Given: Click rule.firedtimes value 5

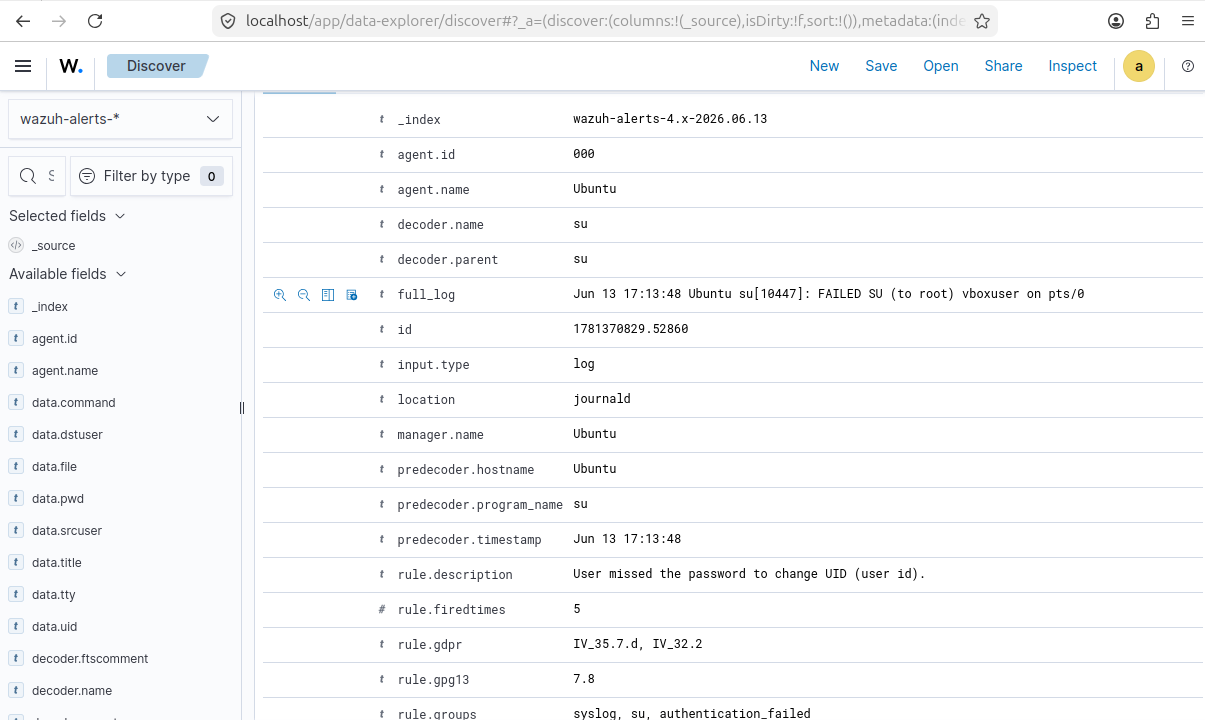Looking at the screenshot, I should (x=577, y=609).
